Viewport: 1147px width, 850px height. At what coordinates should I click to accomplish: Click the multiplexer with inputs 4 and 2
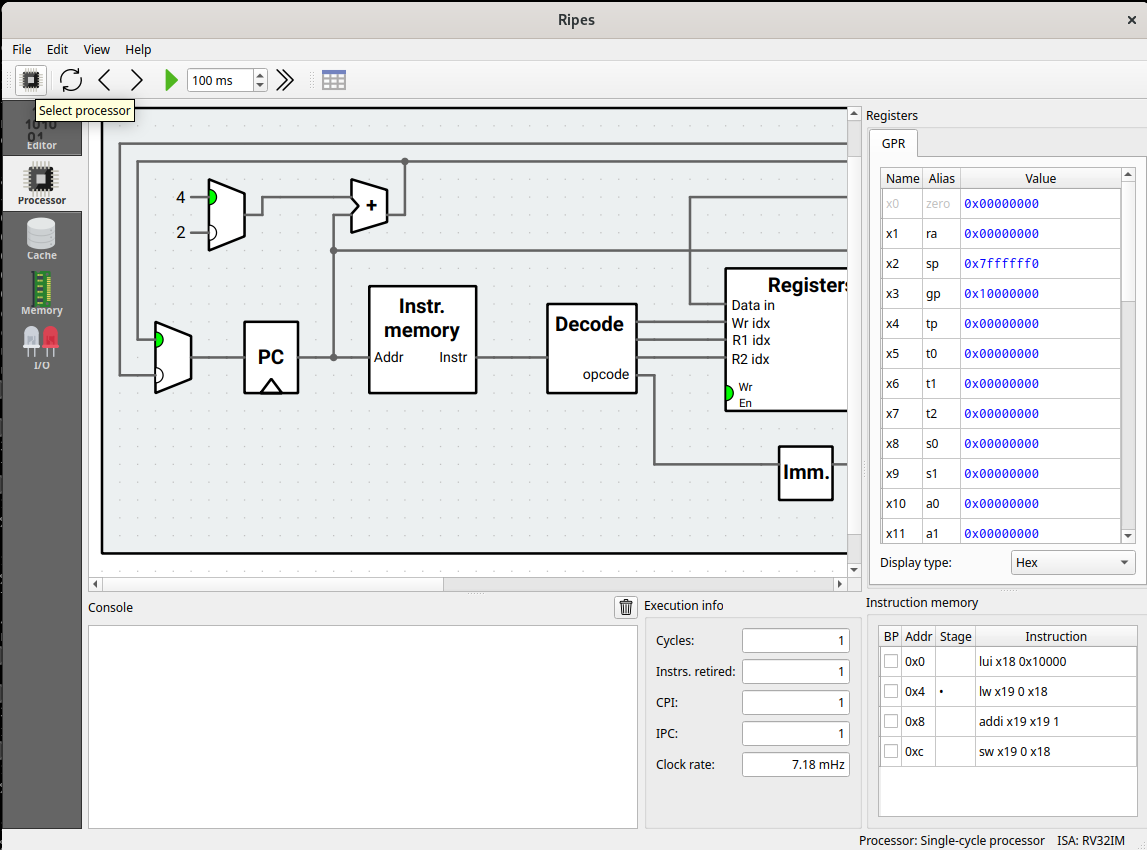coord(226,214)
